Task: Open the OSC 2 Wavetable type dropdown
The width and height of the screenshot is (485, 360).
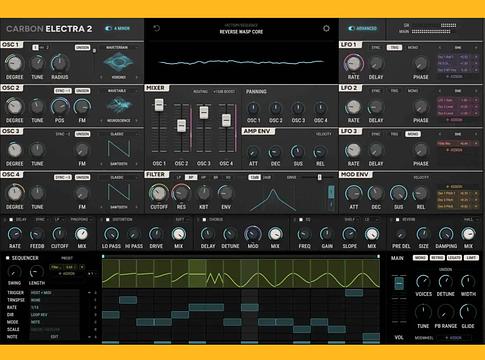Action: pos(119,91)
